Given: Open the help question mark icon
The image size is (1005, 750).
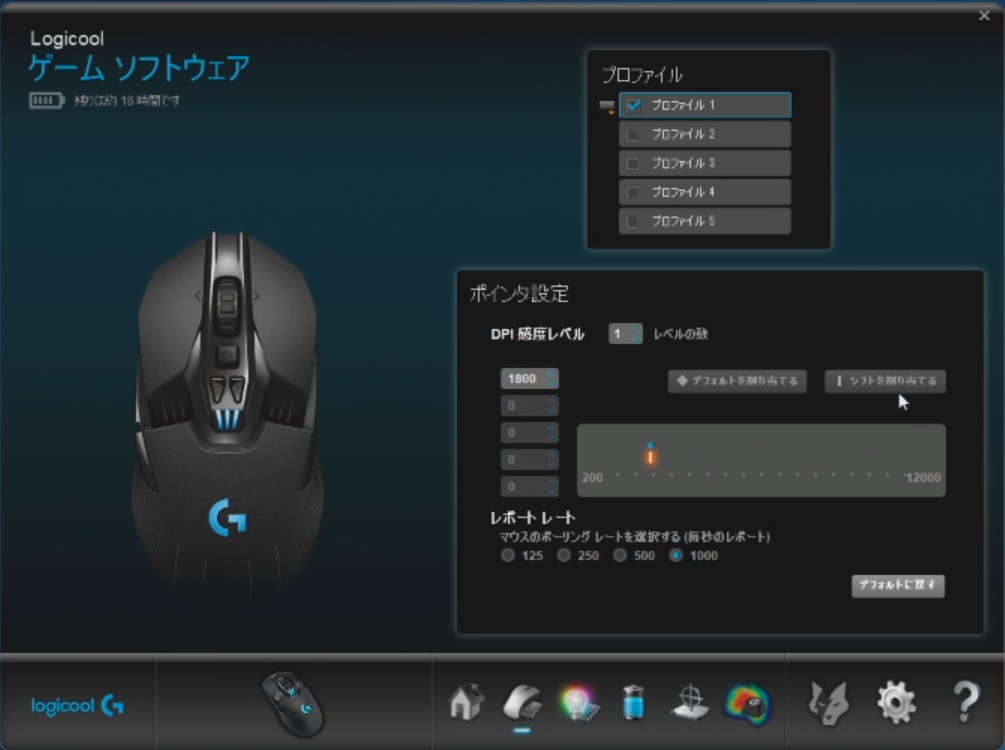Looking at the screenshot, I should point(966,703).
